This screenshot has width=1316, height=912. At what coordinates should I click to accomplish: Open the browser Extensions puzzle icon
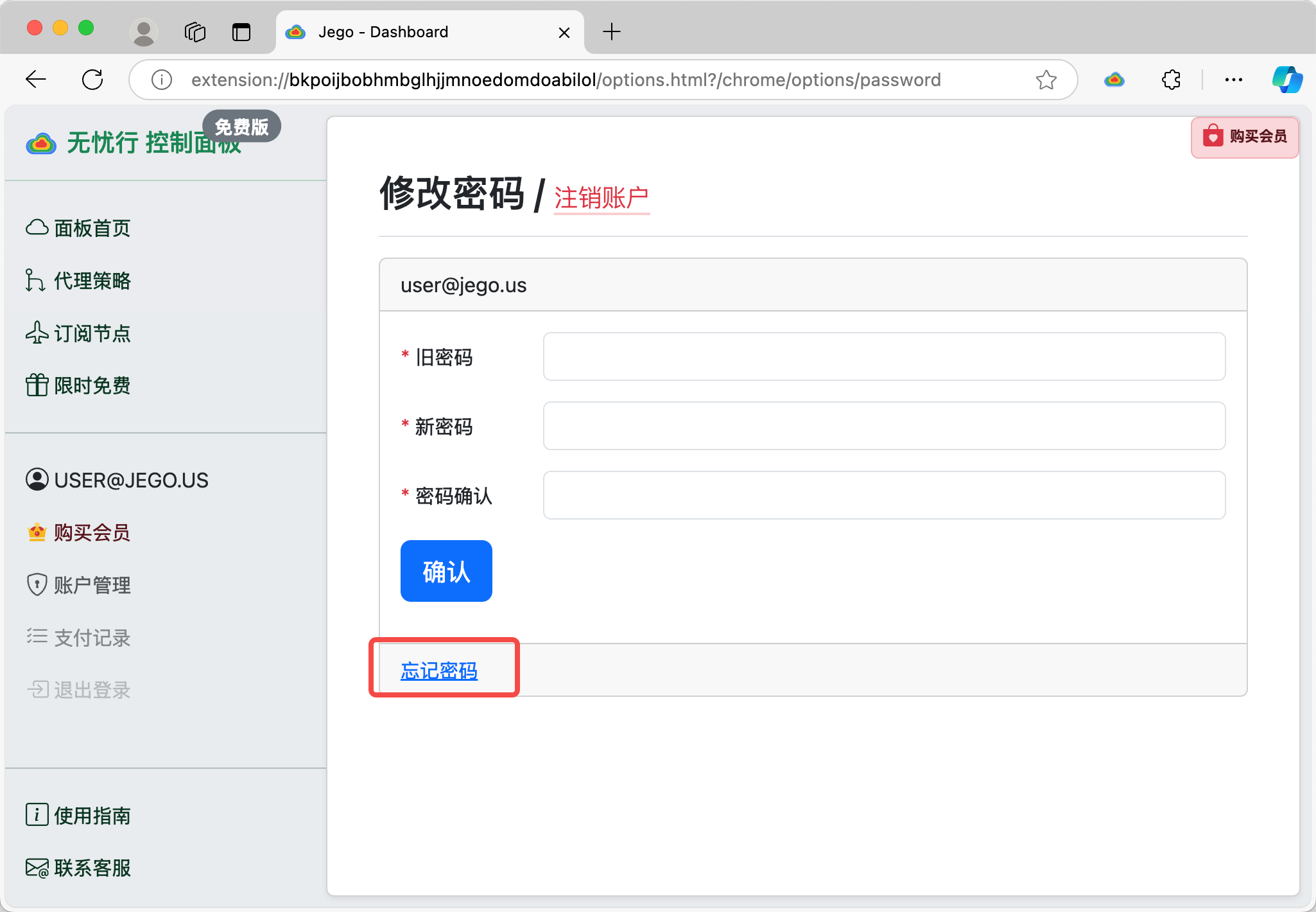click(1171, 80)
